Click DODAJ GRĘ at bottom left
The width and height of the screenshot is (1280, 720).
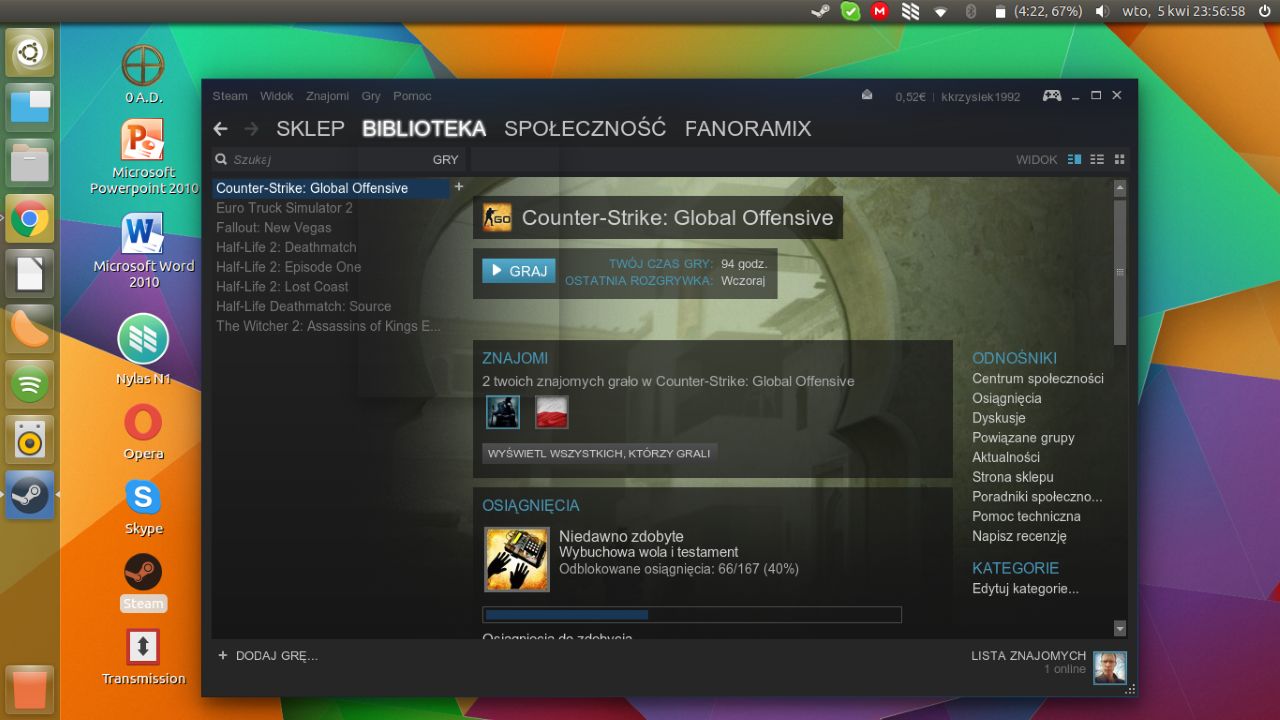tap(267, 656)
